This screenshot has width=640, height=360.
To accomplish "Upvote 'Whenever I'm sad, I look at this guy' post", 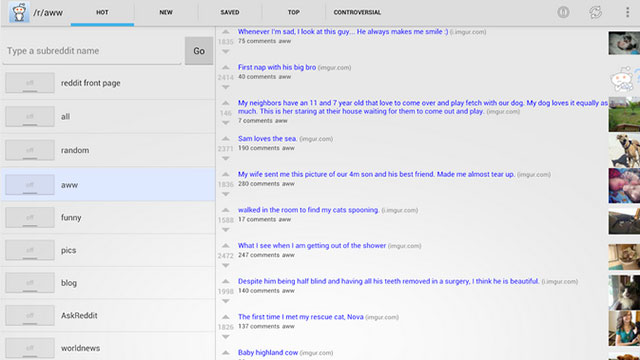I will pos(226,31).
